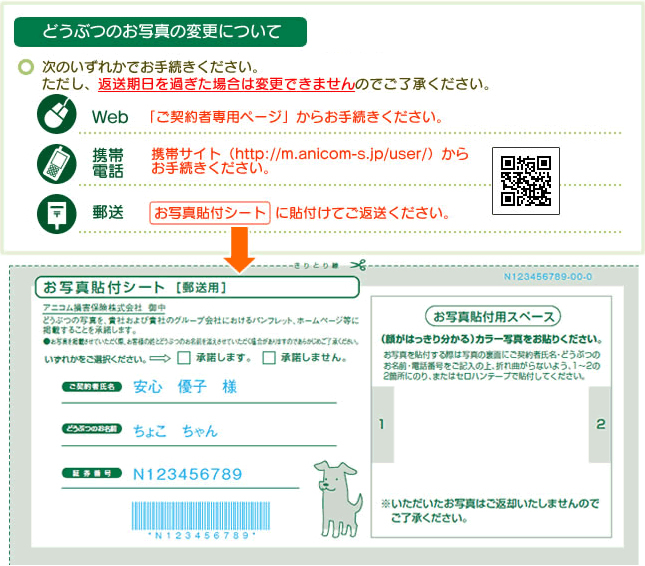Click the contractor name 安心 優子 様
Screen dimensions: 645x566
click(x=185, y=387)
